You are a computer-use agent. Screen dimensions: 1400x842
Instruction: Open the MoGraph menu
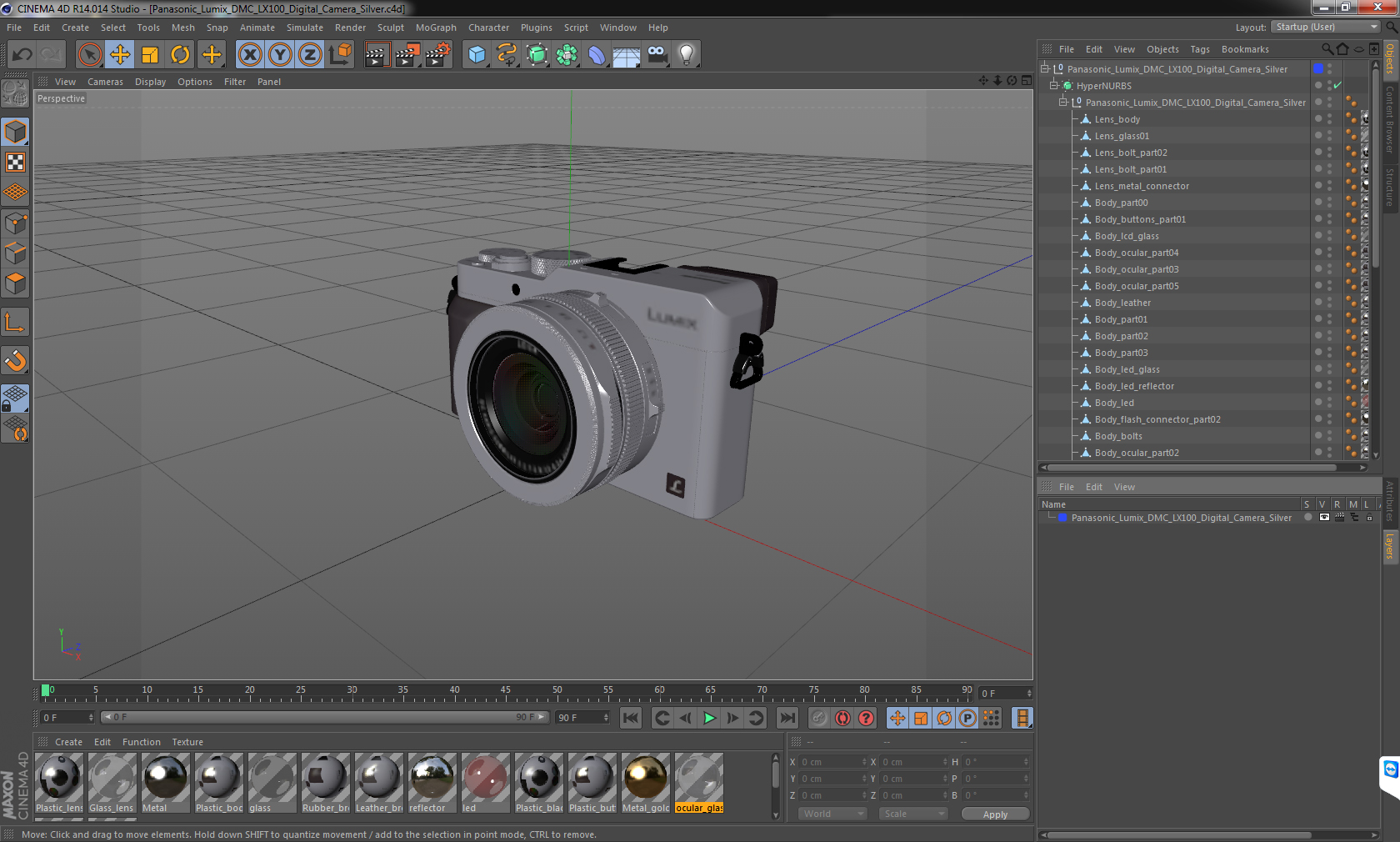click(x=436, y=28)
